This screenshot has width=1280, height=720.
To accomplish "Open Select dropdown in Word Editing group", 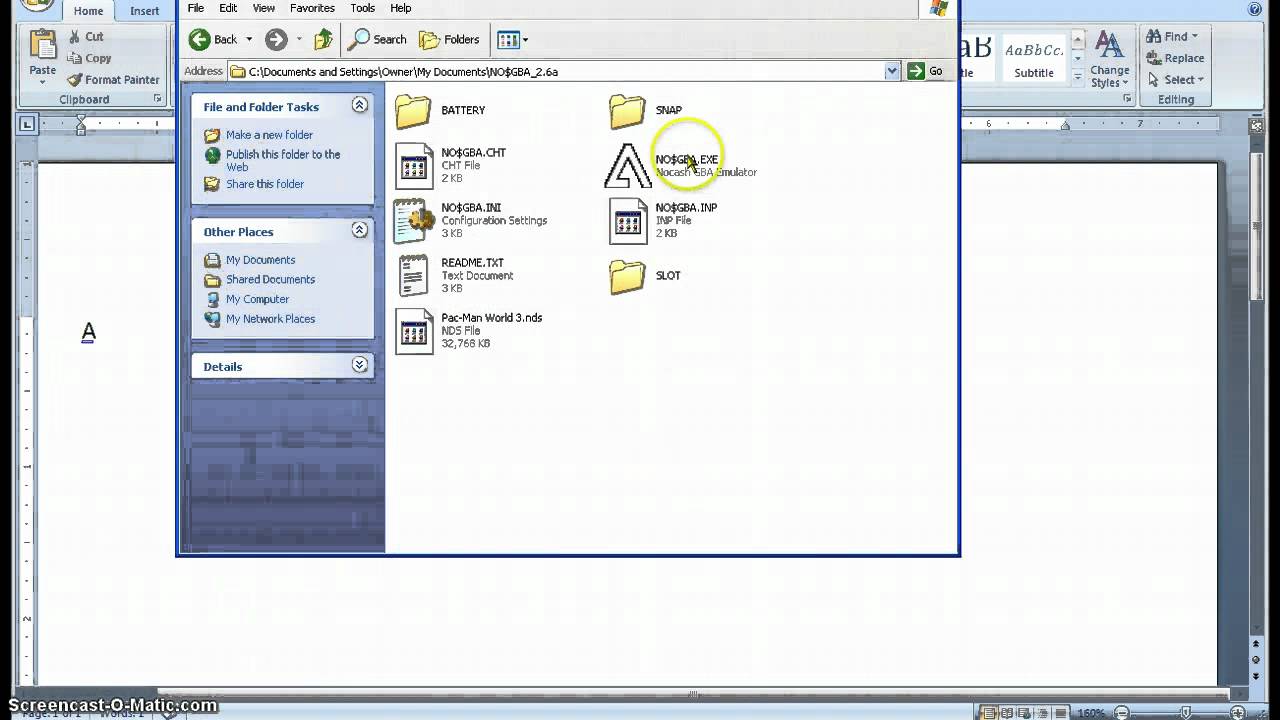I will click(x=1175, y=80).
